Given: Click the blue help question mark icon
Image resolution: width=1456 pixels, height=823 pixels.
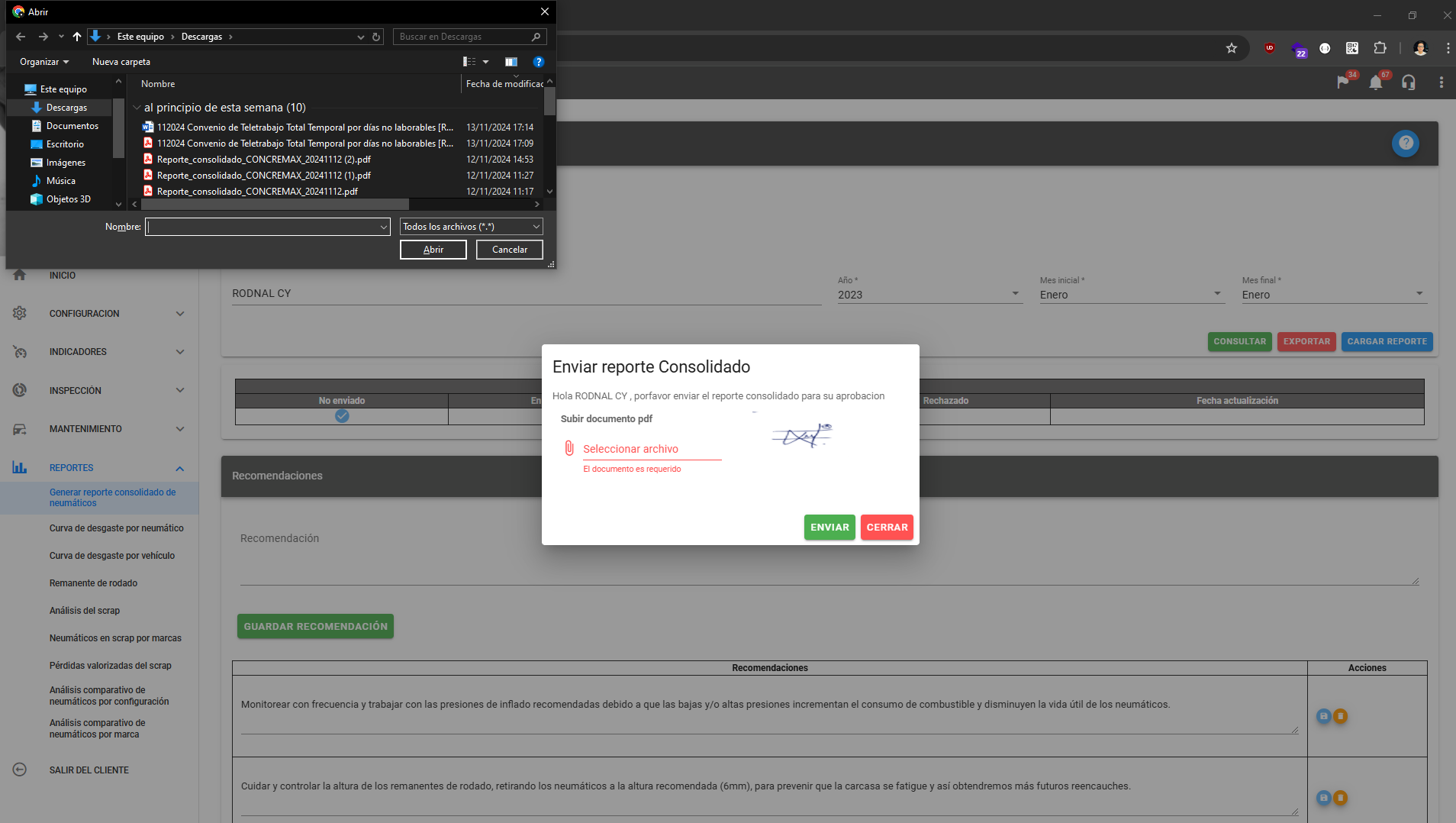Looking at the screenshot, I should (x=1405, y=144).
